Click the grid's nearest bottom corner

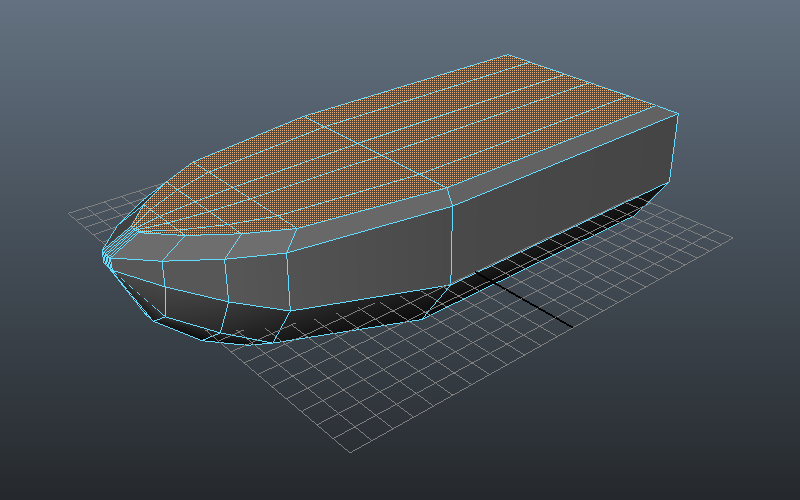(350, 452)
